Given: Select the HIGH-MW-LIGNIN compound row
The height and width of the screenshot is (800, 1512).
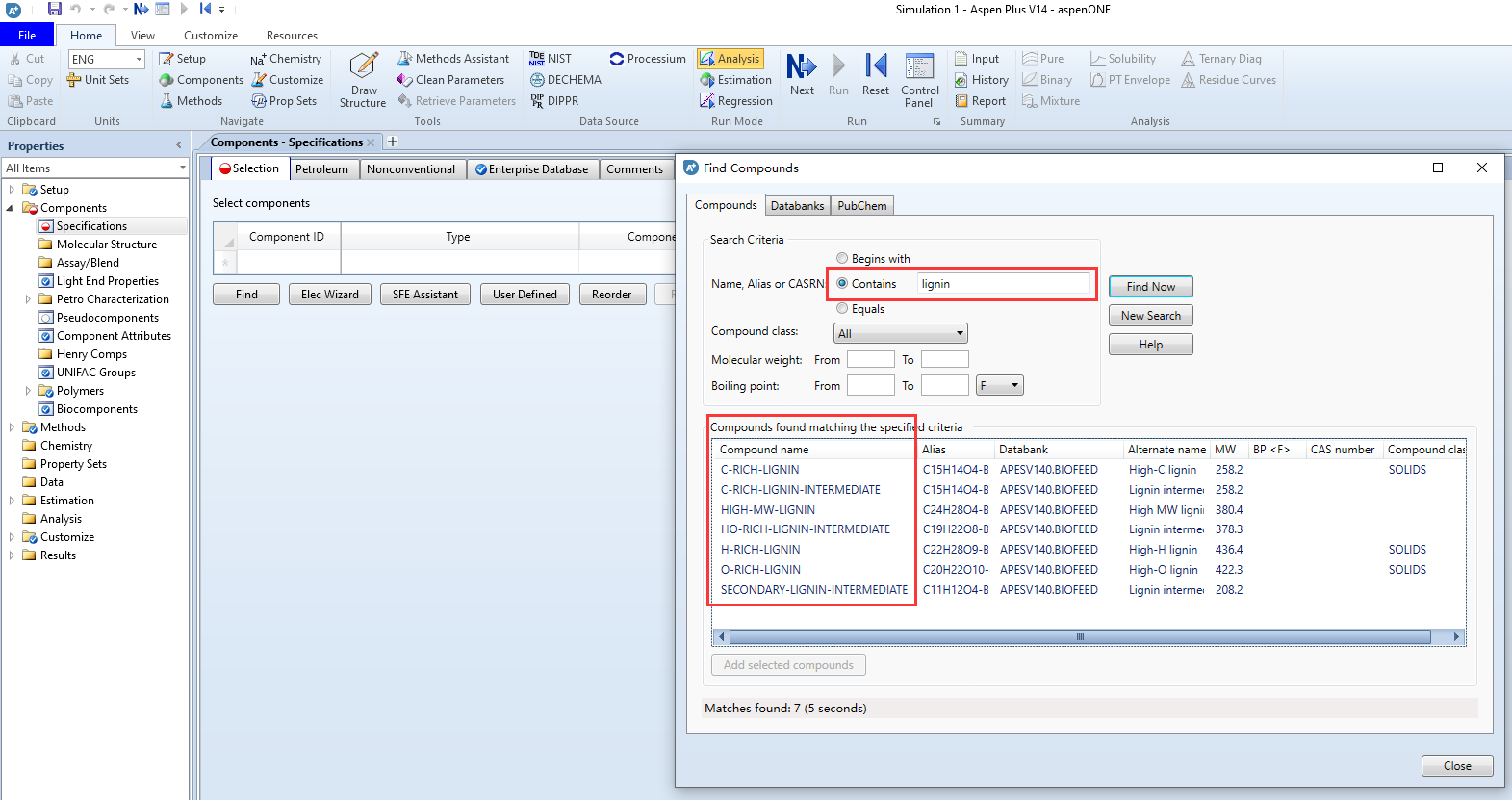Looking at the screenshot, I should [1089, 509].
